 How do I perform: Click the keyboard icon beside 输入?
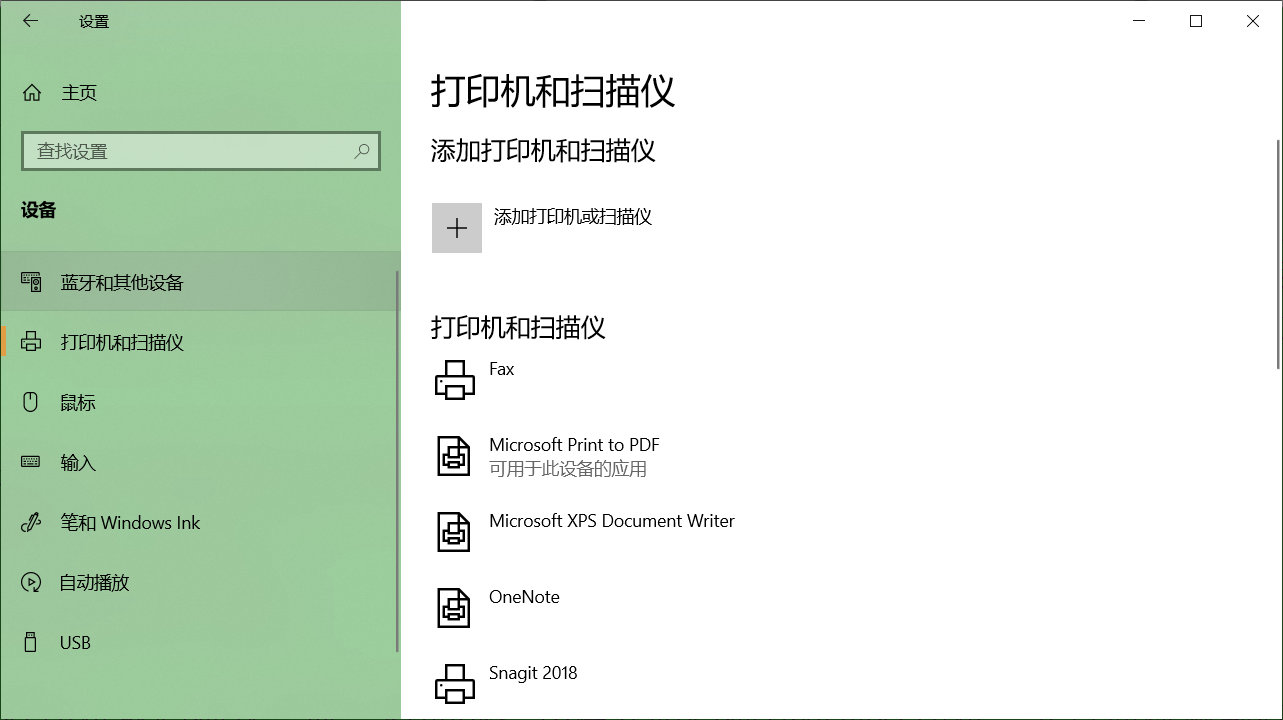30,462
